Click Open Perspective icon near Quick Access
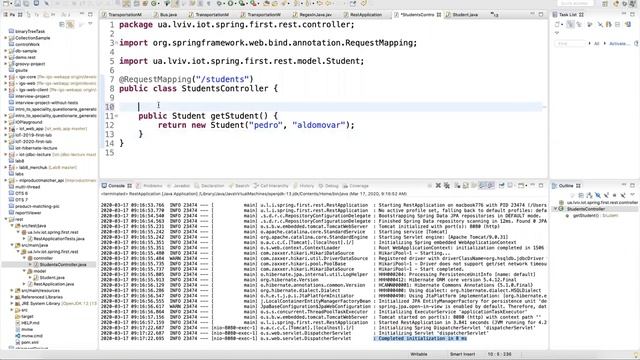640x360 pixels. [604, 4]
